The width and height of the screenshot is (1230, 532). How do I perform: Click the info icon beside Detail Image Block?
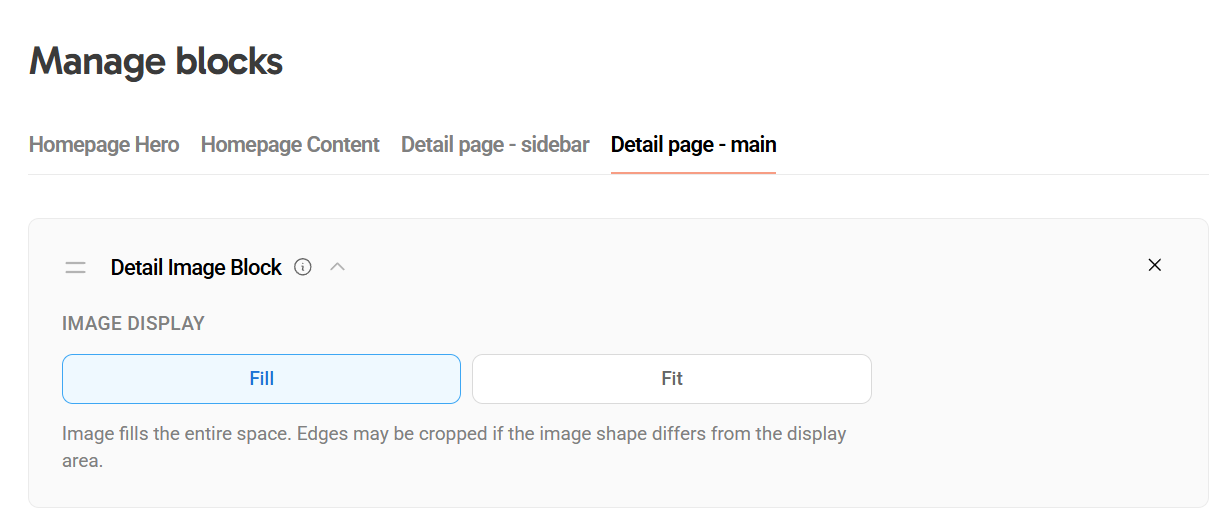tap(303, 267)
